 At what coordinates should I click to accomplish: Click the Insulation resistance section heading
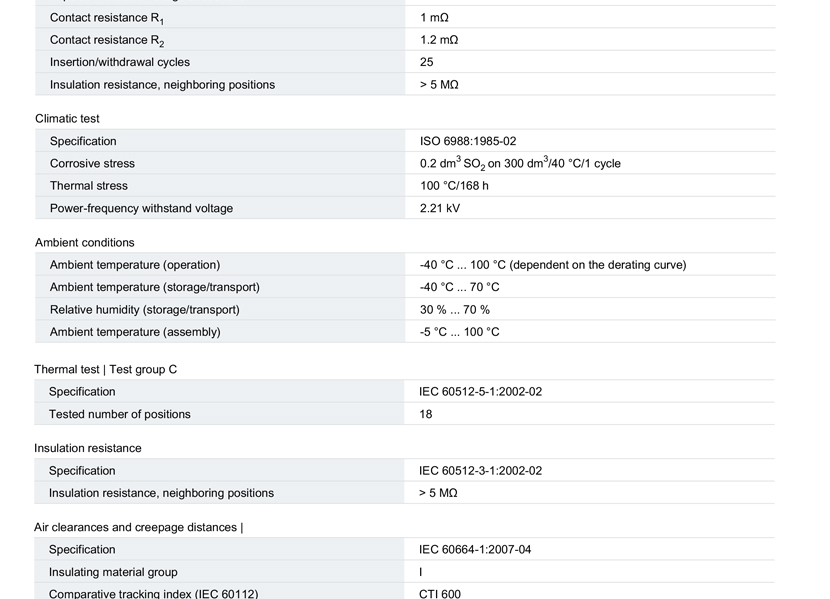[x=87, y=448]
